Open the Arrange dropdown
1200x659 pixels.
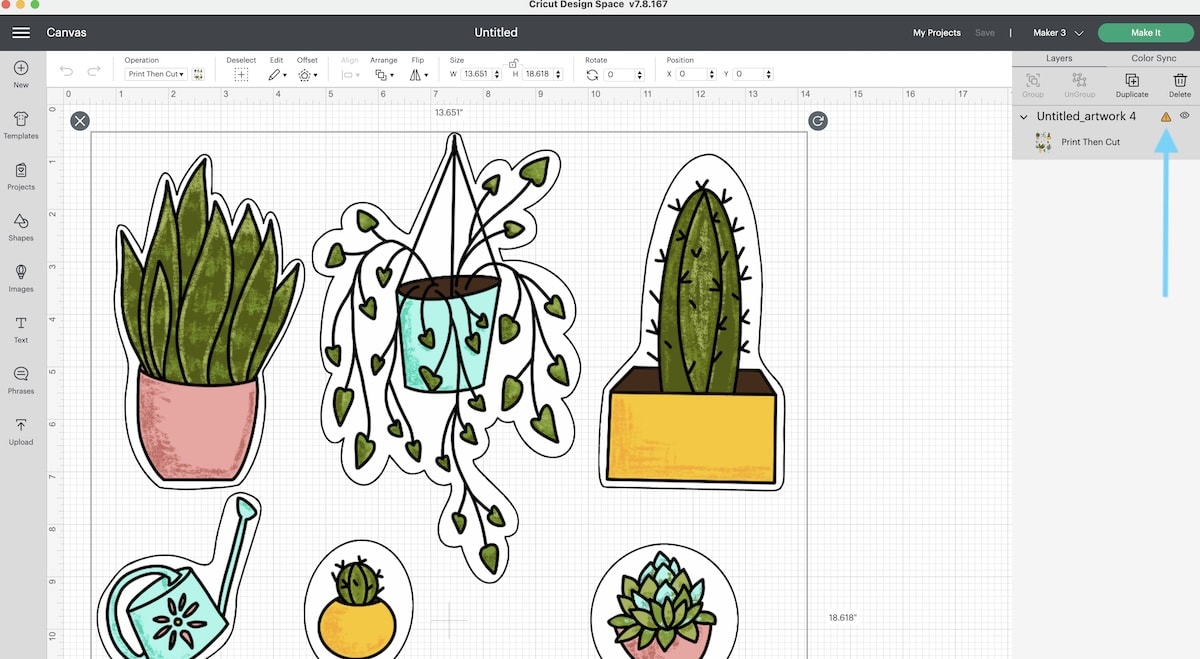pos(383,75)
